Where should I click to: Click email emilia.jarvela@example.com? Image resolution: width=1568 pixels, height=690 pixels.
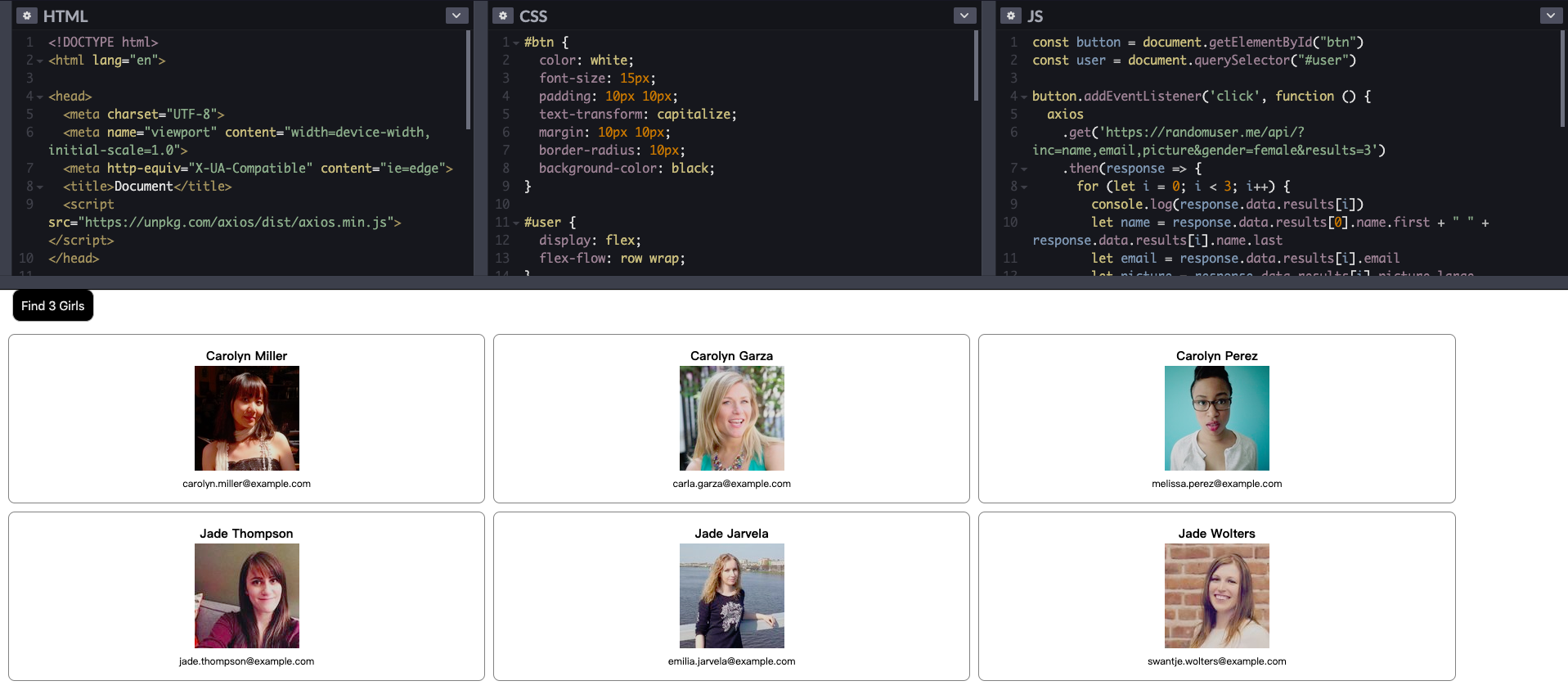point(732,661)
